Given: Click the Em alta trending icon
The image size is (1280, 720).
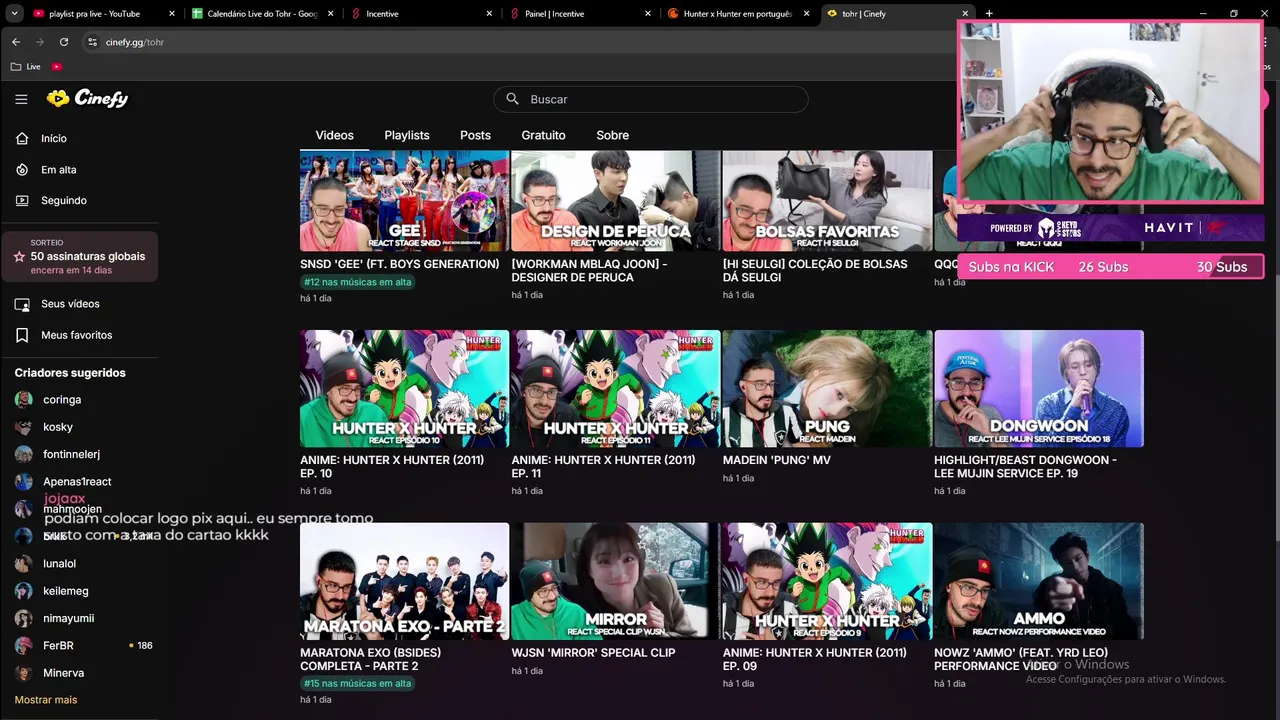Looking at the screenshot, I should (22, 170).
